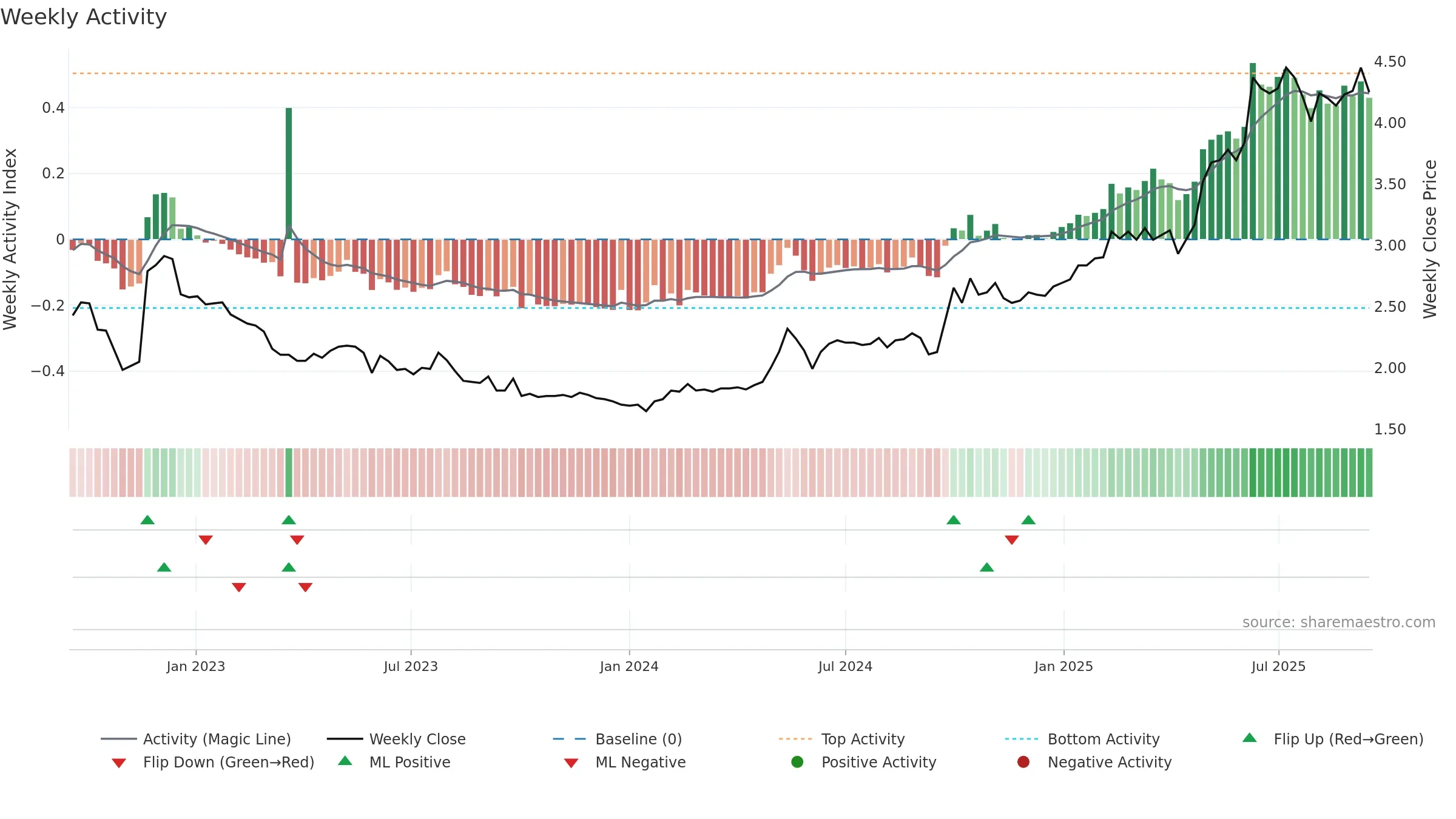Screen dimensions: 1456x819
Task: Toggle the Activity (Magic Line) legend entry
Action: click(196, 739)
